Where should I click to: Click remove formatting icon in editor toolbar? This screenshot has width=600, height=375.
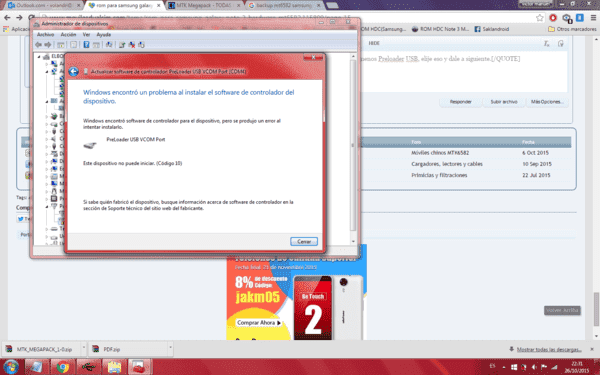pyautogui.click(x=546, y=44)
